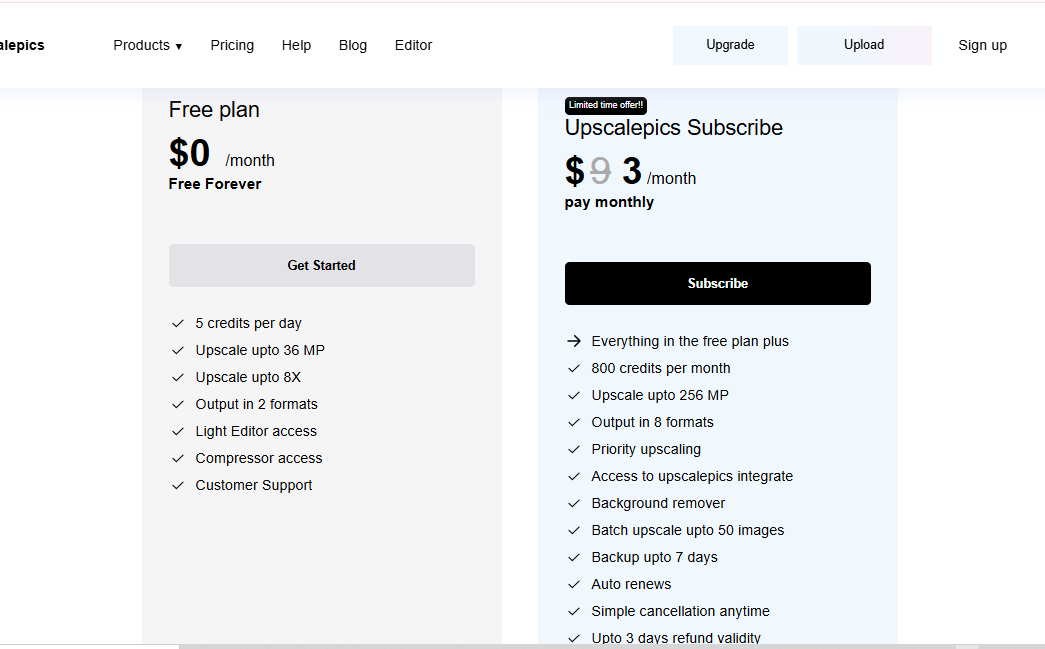Click checkmark beside Upscale upto 256 MP

(x=574, y=395)
